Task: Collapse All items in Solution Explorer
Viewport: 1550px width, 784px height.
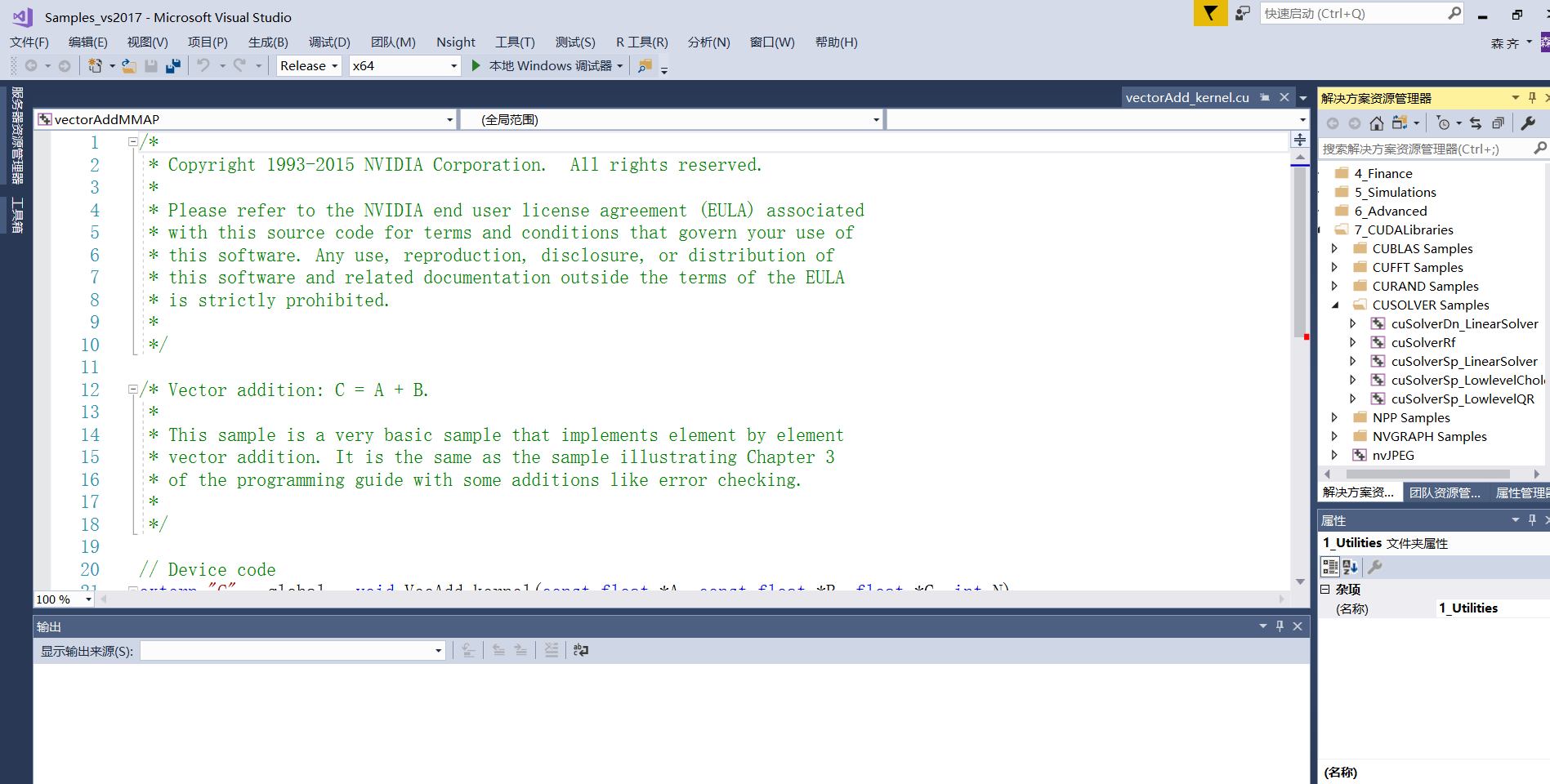Action: (x=1499, y=122)
